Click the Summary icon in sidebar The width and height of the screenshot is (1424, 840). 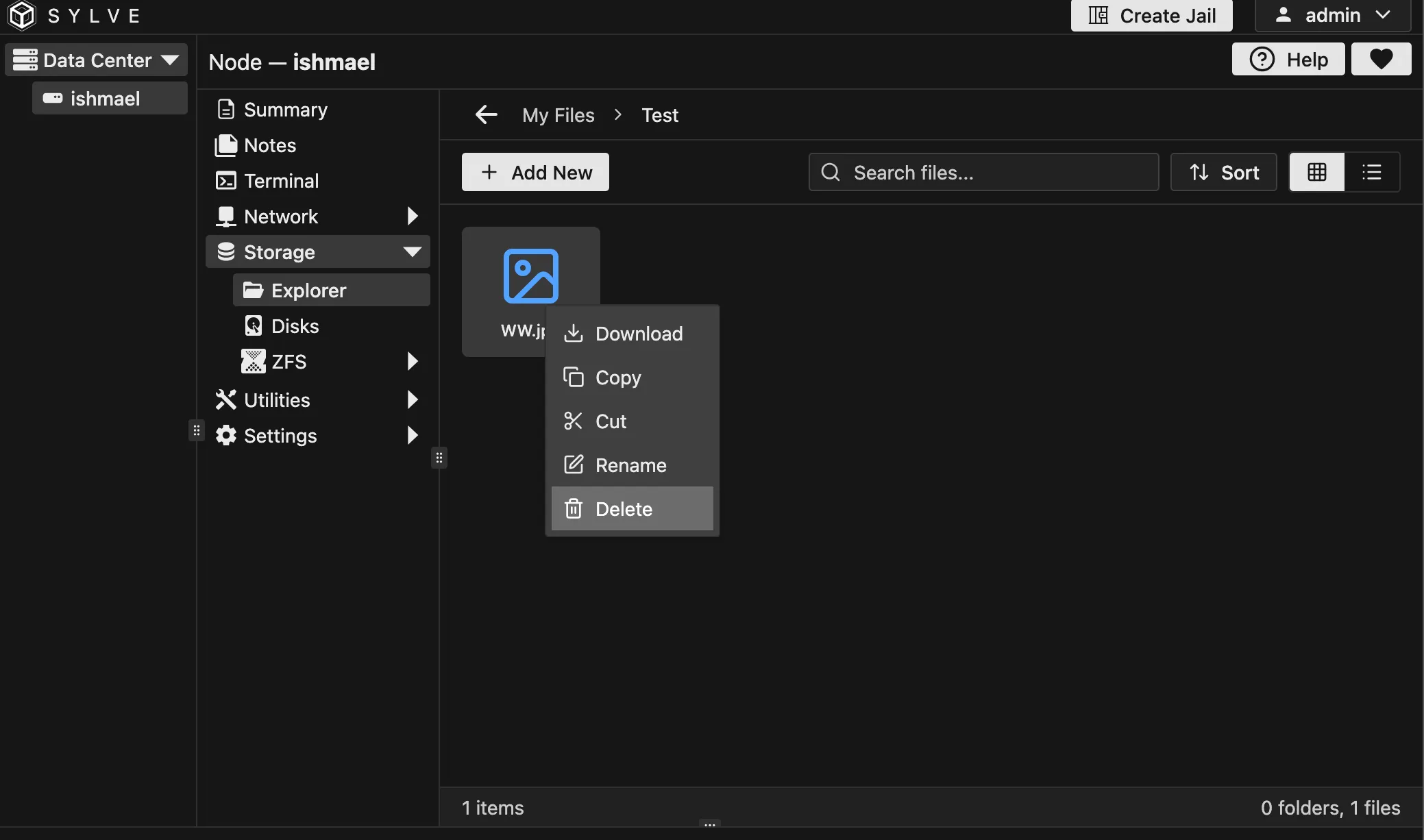point(226,109)
